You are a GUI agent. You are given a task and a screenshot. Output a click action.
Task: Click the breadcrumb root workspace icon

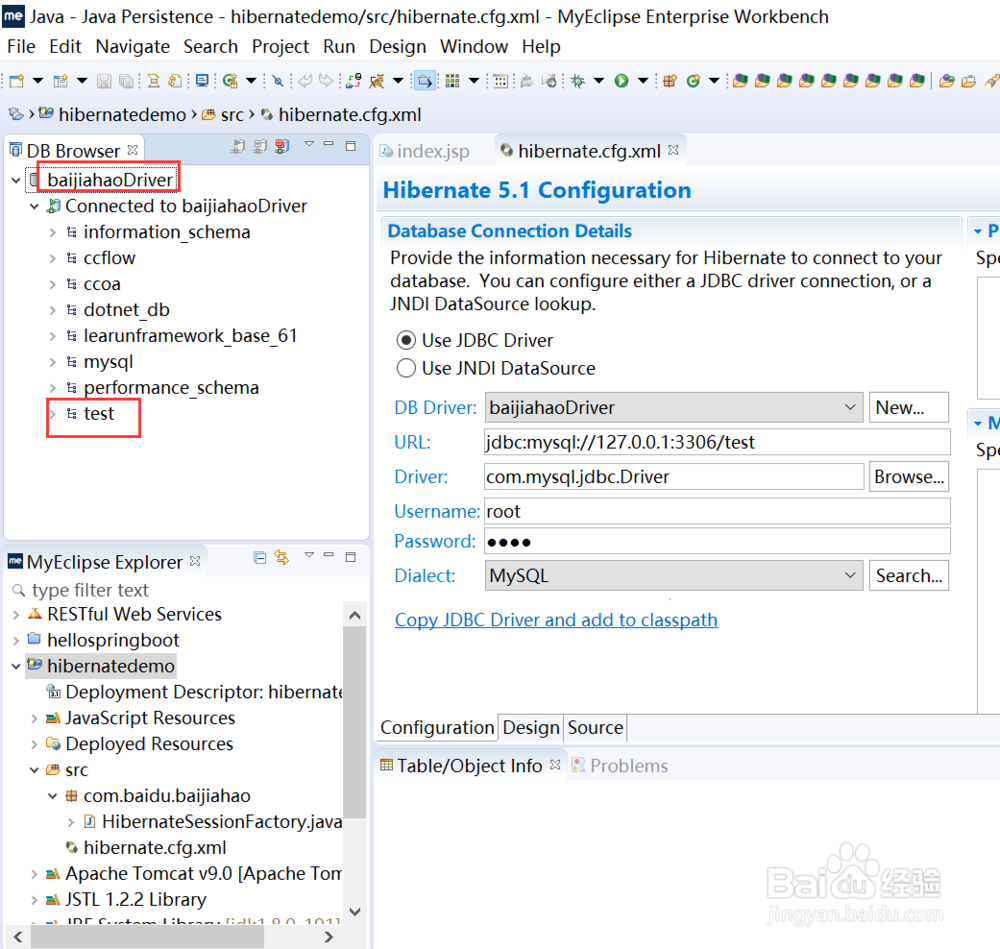(x=15, y=114)
